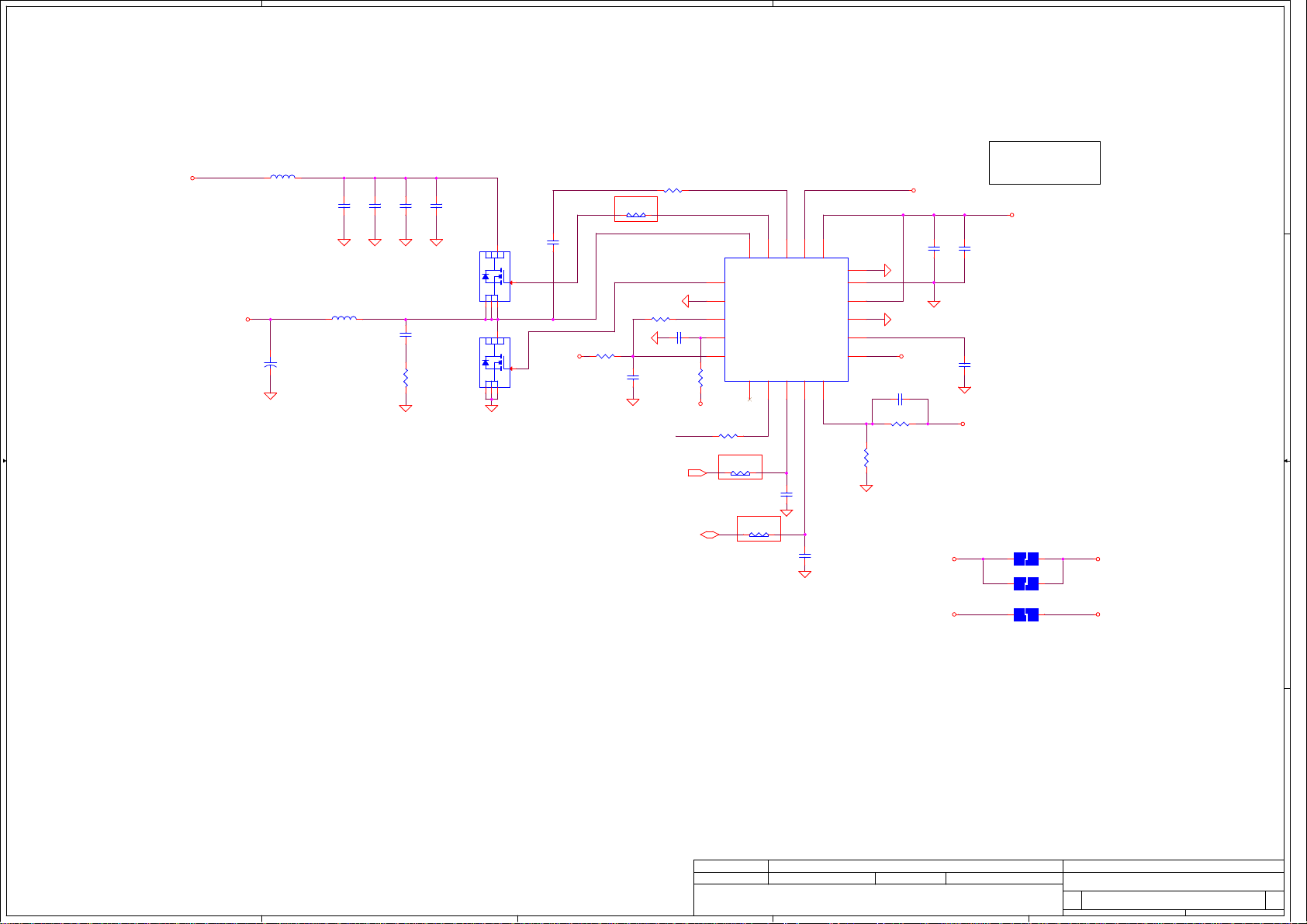The image size is (1307, 924).
Task: Select the resistor beside the left open terminal
Action: pyautogui.click(x=605, y=356)
